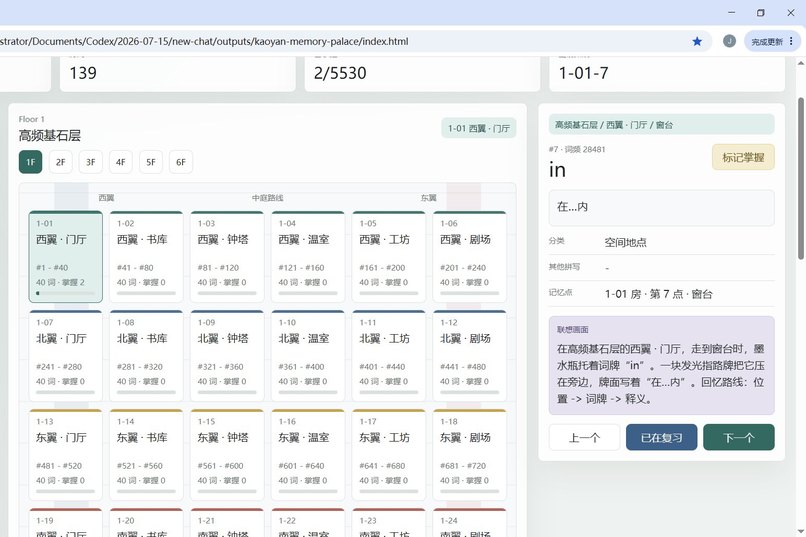This screenshot has width=806, height=537.
Task: Select room card 1-15 东翼·钟塔
Action: (227, 455)
